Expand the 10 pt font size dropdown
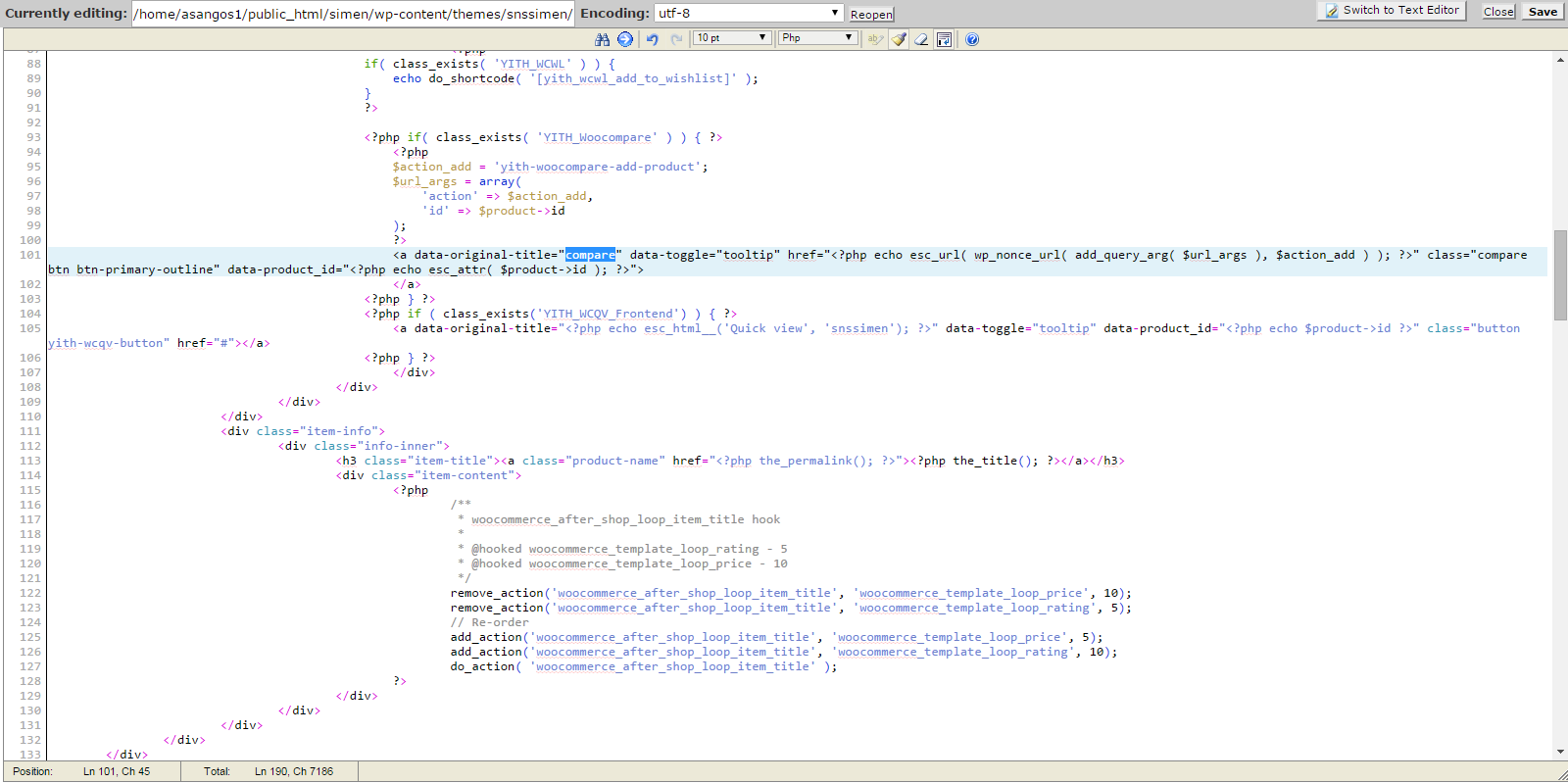 (732, 38)
